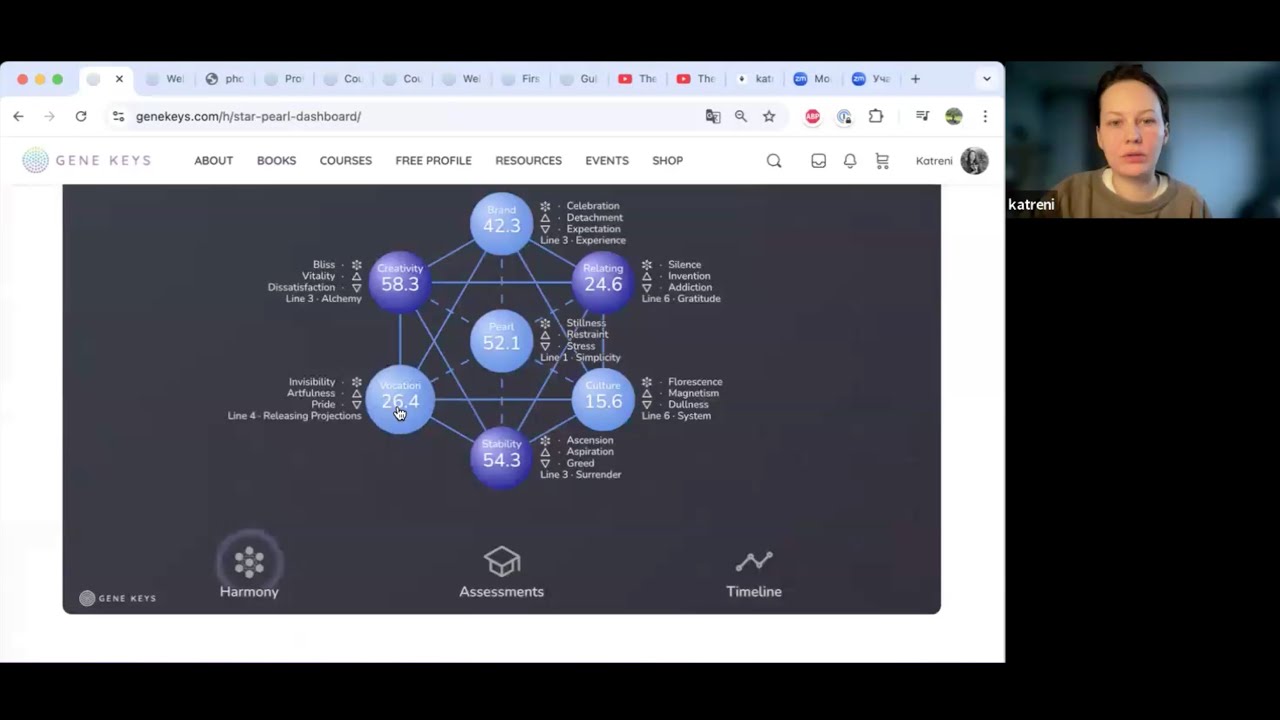The width and height of the screenshot is (1280, 720).
Task: Open the FREE PROFILE menu
Action: [433, 161]
